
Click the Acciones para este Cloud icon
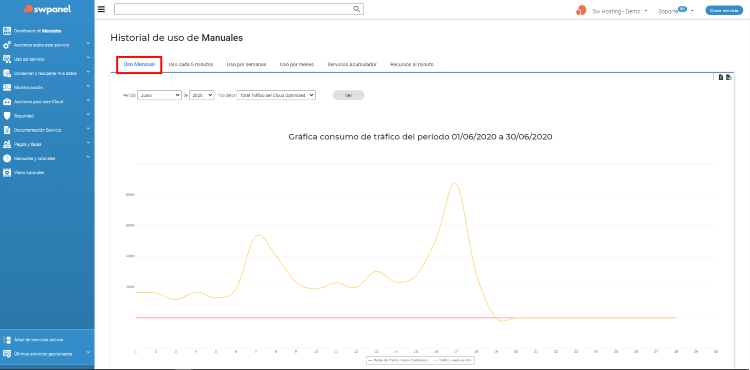point(7,101)
